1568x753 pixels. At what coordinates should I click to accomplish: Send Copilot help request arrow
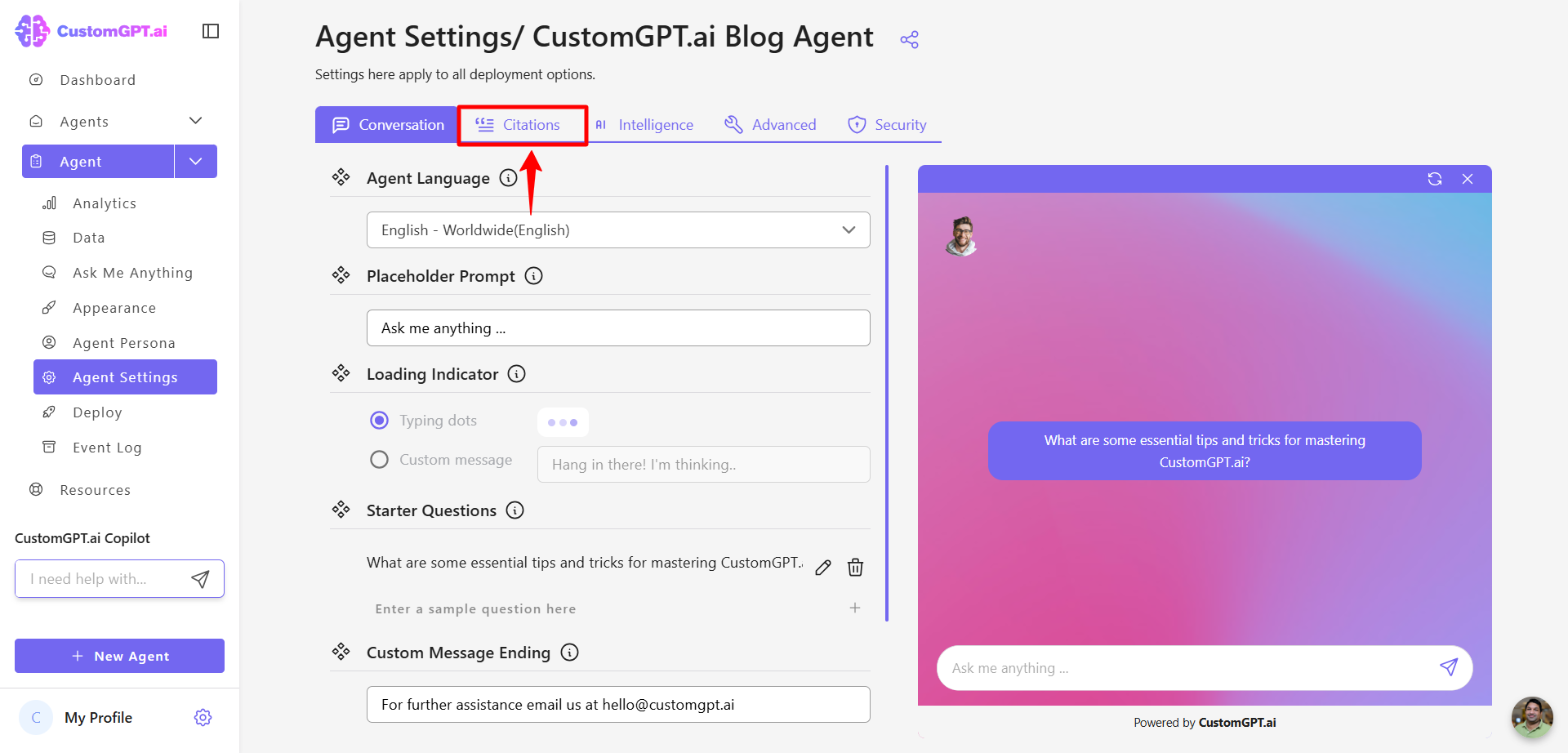click(200, 579)
